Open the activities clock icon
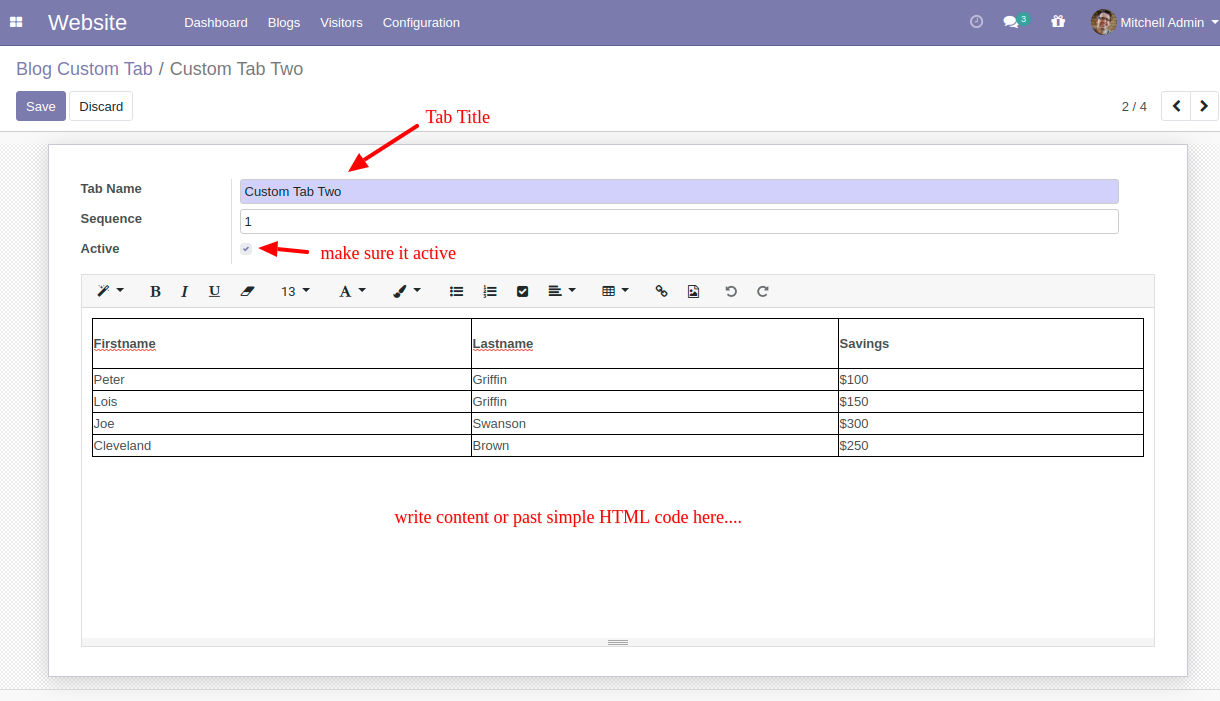The height and width of the screenshot is (701, 1220). [977, 22]
